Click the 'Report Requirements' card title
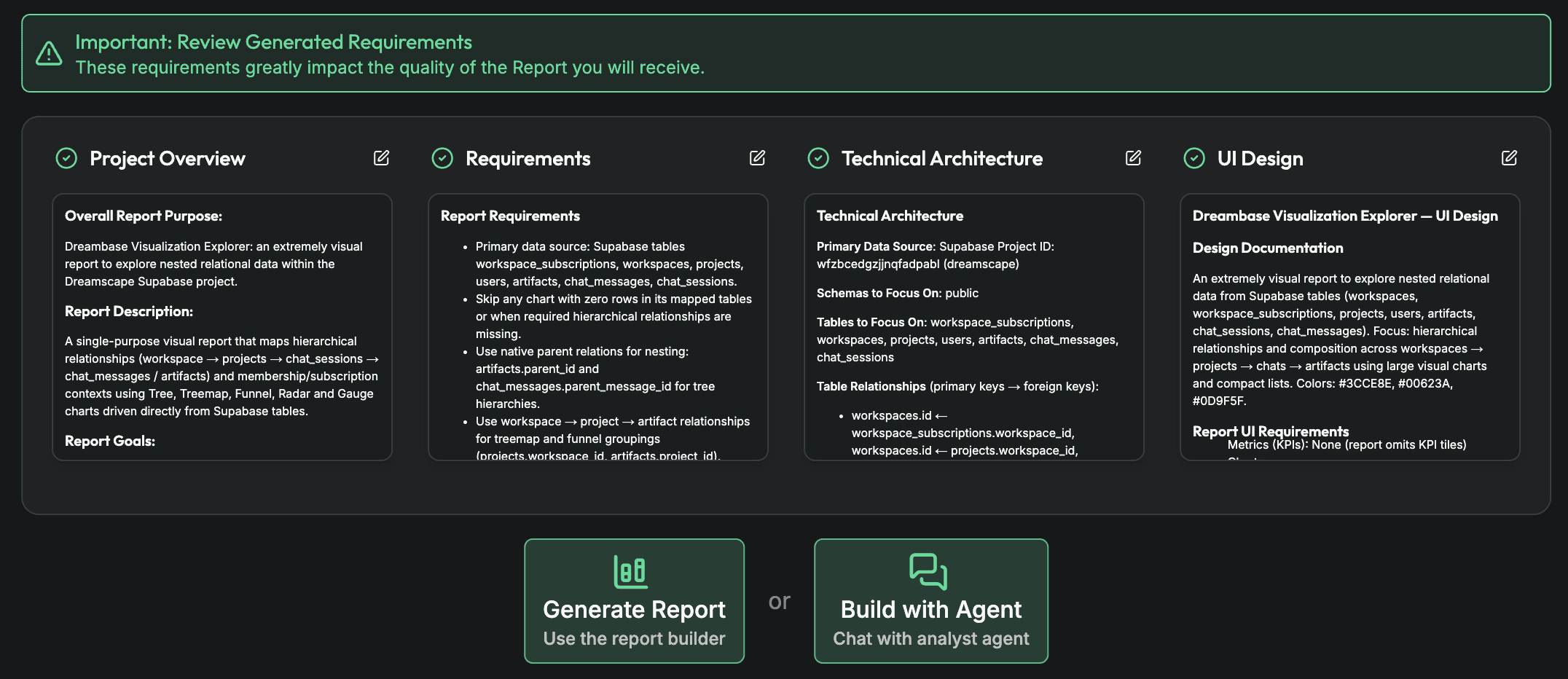The image size is (1568, 679). (510, 216)
